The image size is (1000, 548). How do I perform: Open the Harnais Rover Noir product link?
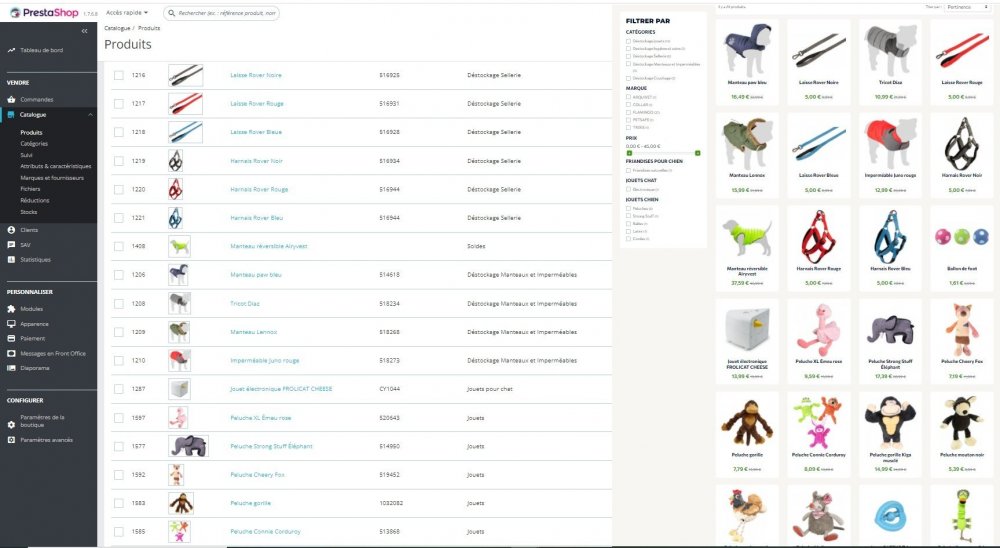256,161
